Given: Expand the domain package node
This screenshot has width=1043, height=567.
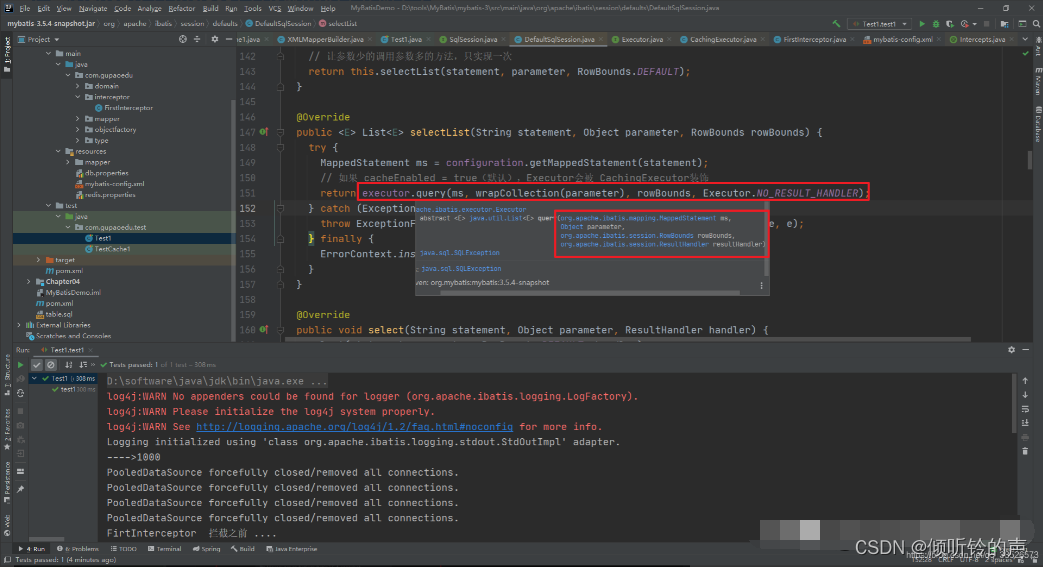Looking at the screenshot, I should point(77,86).
